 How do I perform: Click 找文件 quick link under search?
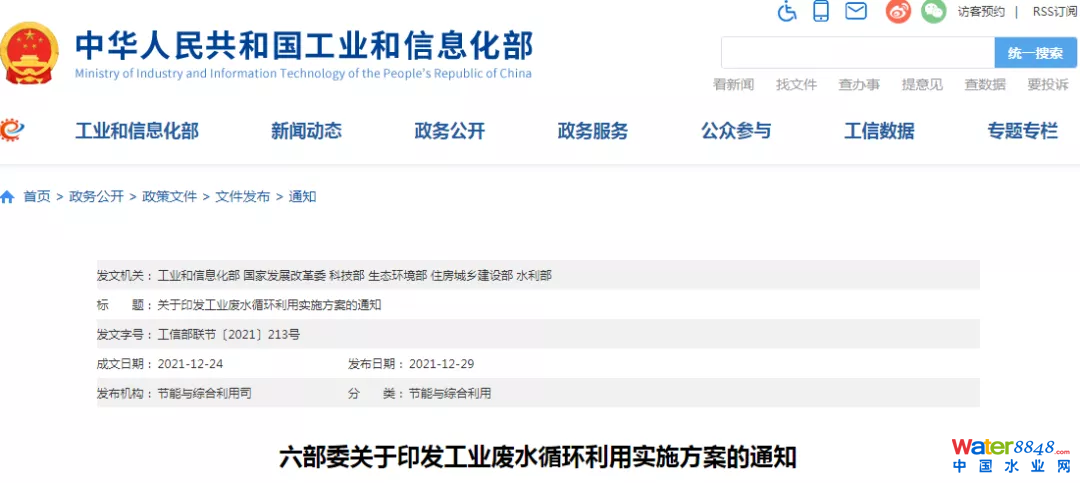[796, 85]
